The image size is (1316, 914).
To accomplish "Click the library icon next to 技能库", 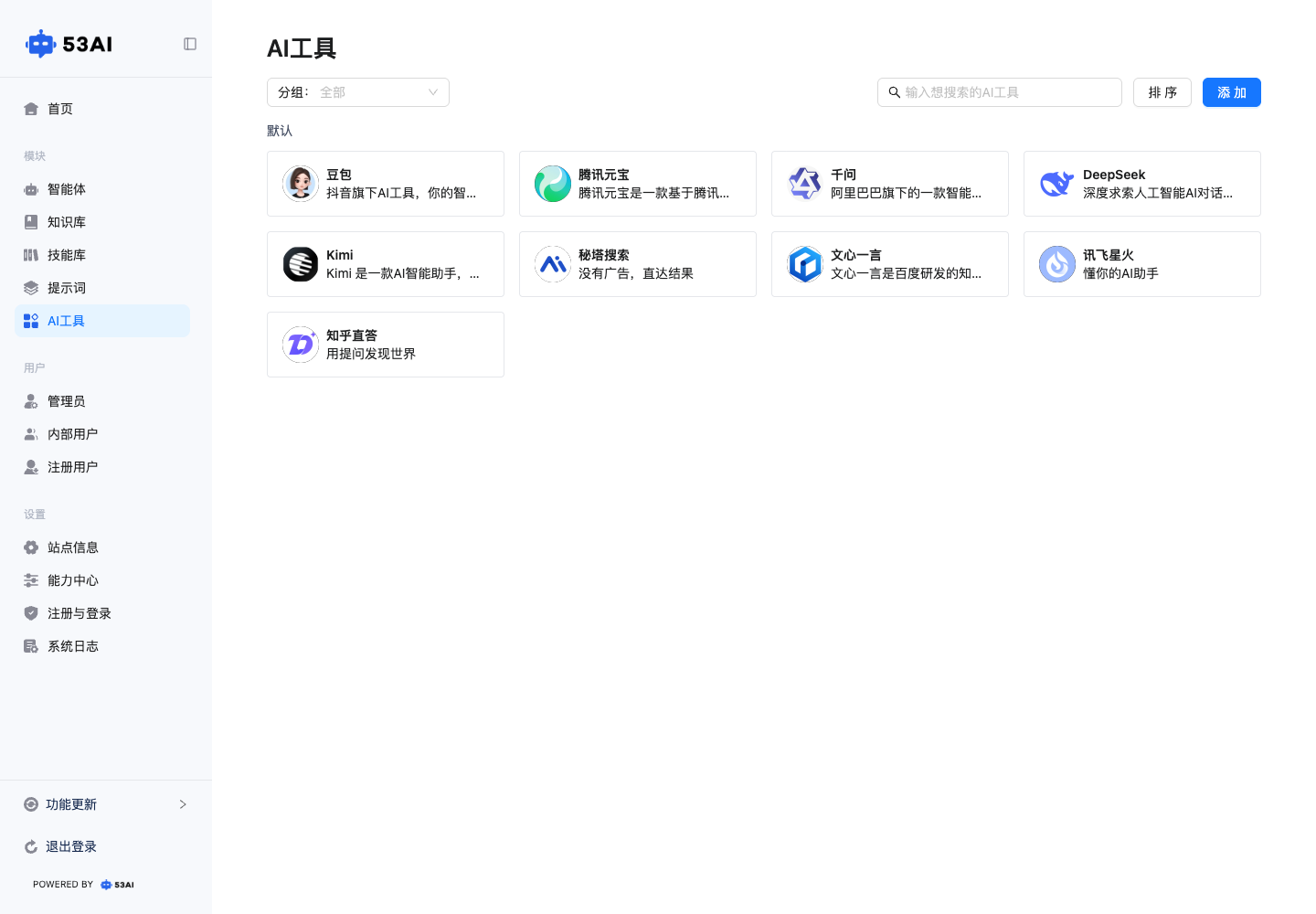I will coord(31,255).
